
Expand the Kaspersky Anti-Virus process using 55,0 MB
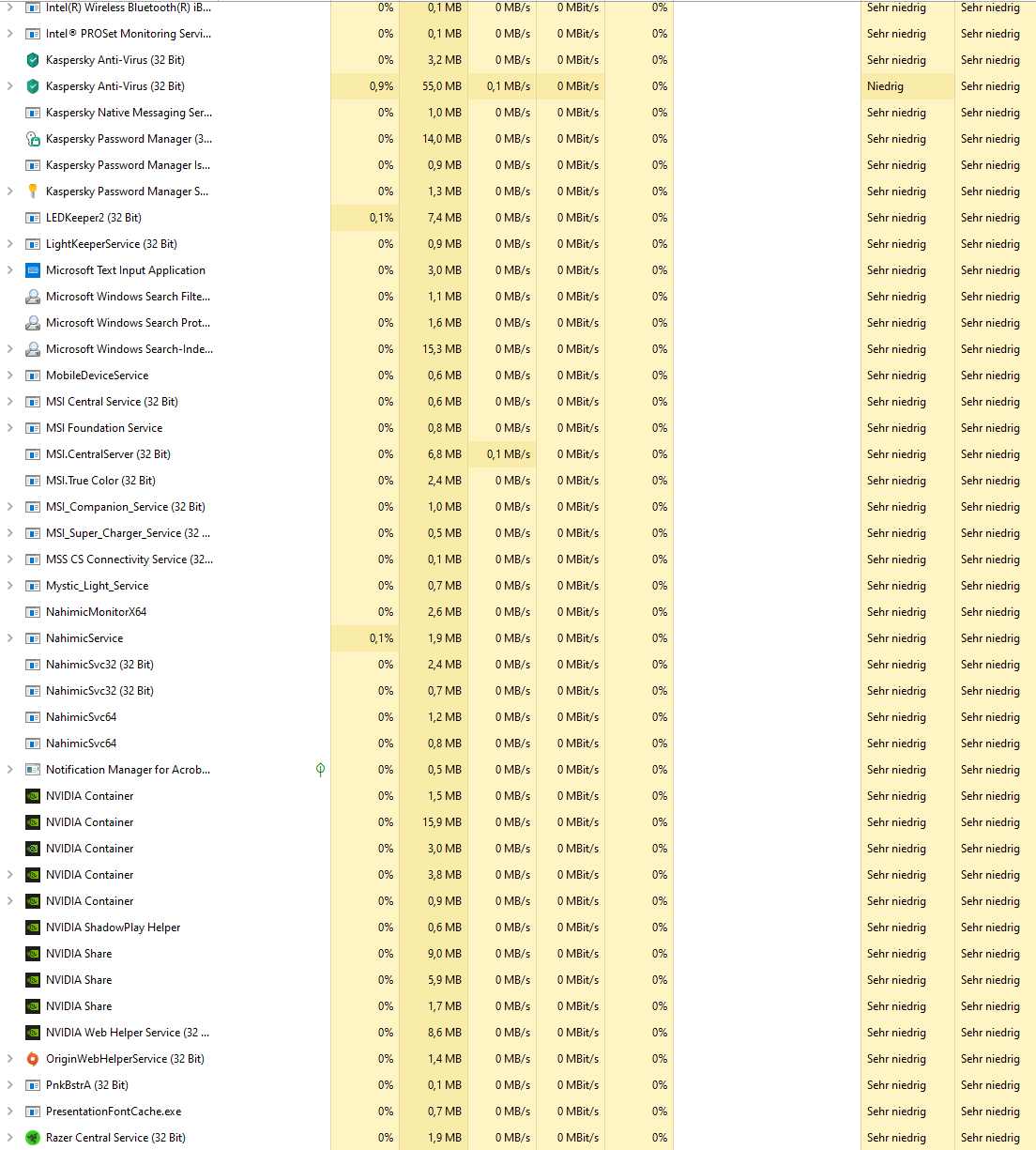tap(9, 86)
